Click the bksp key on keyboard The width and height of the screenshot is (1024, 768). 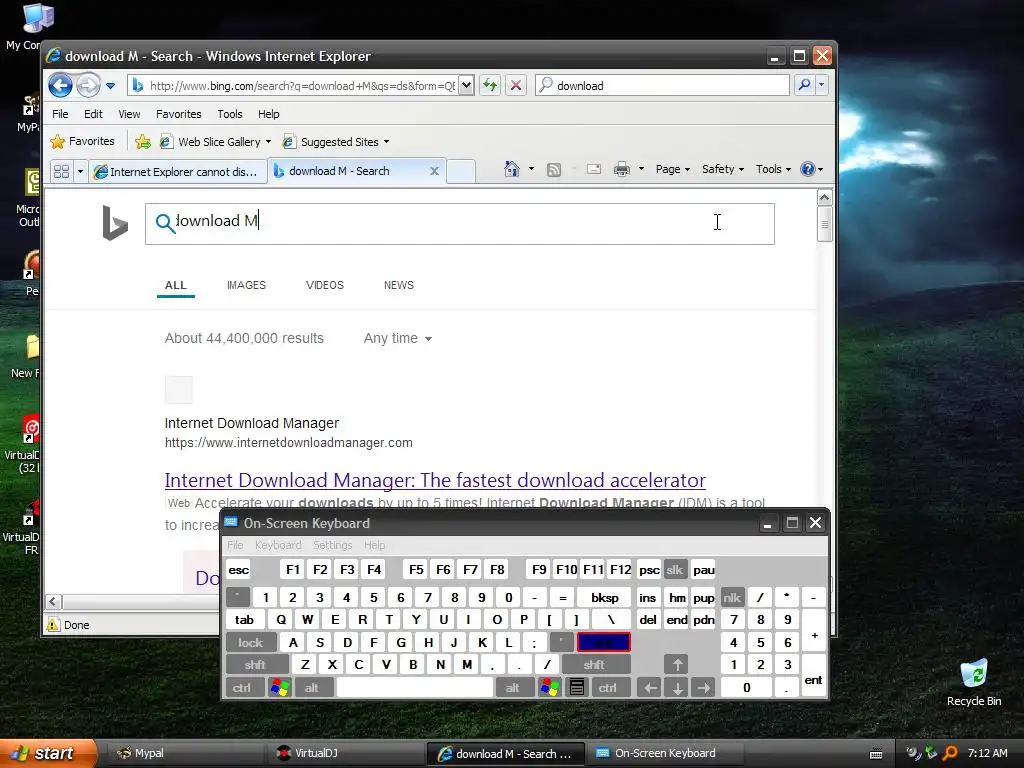click(605, 598)
